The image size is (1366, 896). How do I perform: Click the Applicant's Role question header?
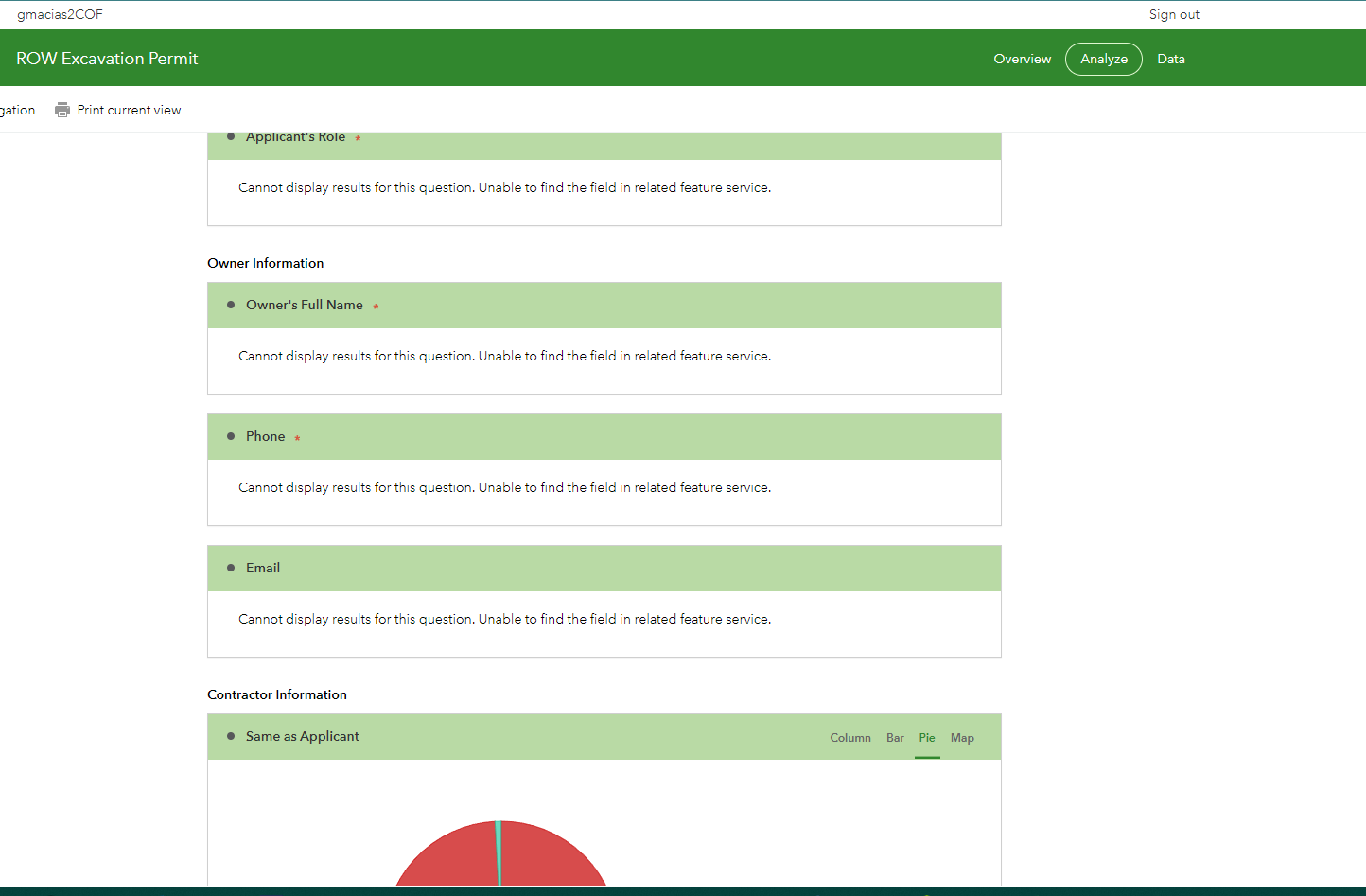click(604, 146)
